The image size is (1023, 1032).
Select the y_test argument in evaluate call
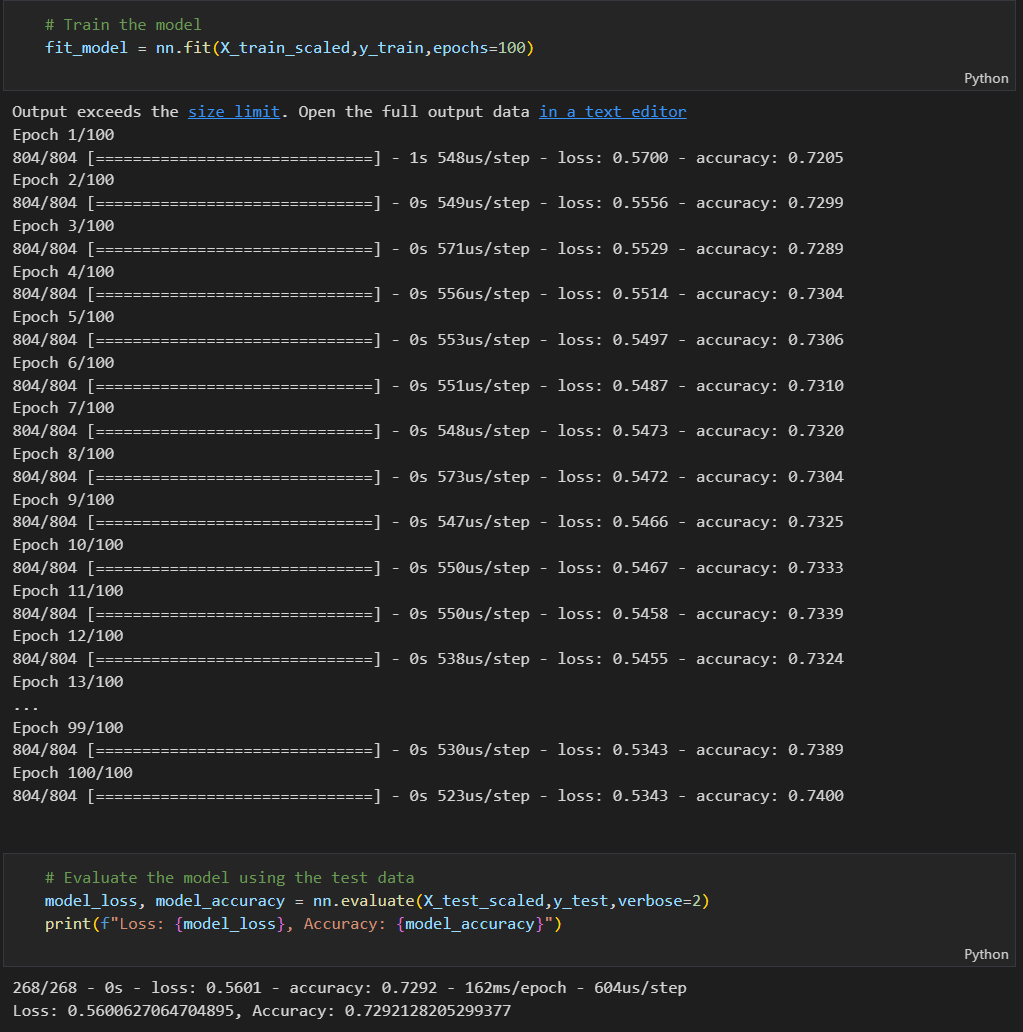(580, 900)
